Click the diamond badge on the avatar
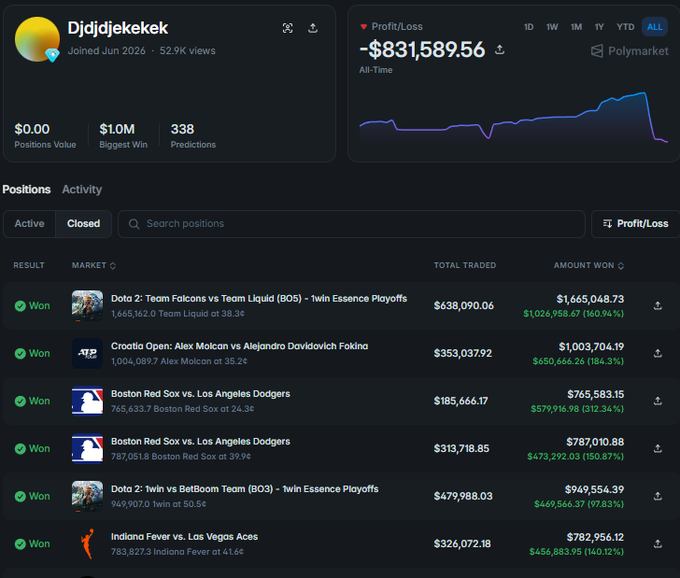The height and width of the screenshot is (578, 680). pyautogui.click(x=52, y=55)
